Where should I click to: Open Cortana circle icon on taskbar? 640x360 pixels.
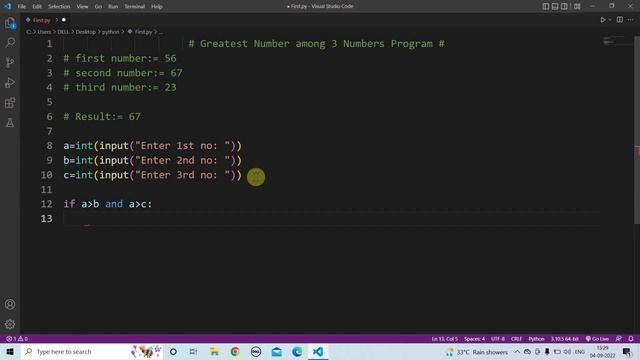pos(173,351)
